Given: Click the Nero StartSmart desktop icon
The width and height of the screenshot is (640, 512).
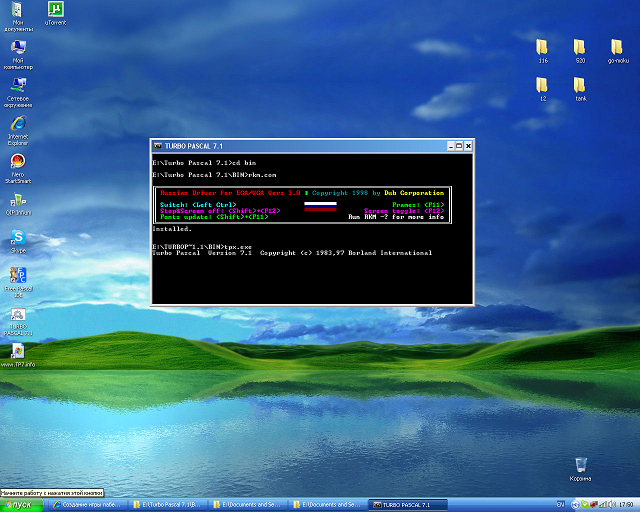Looking at the screenshot, I should 17,162.
